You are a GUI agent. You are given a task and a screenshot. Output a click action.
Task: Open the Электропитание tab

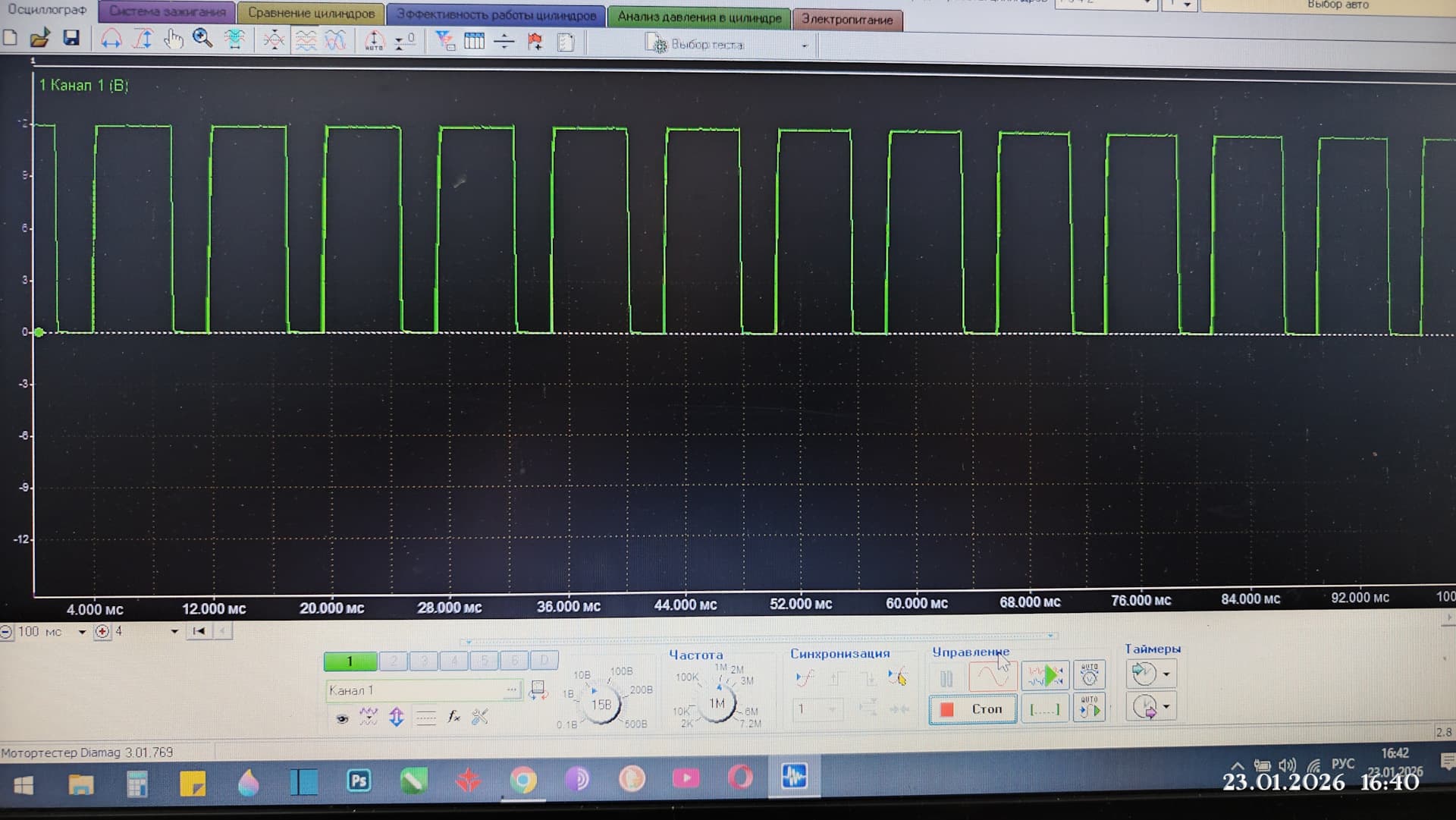click(847, 19)
